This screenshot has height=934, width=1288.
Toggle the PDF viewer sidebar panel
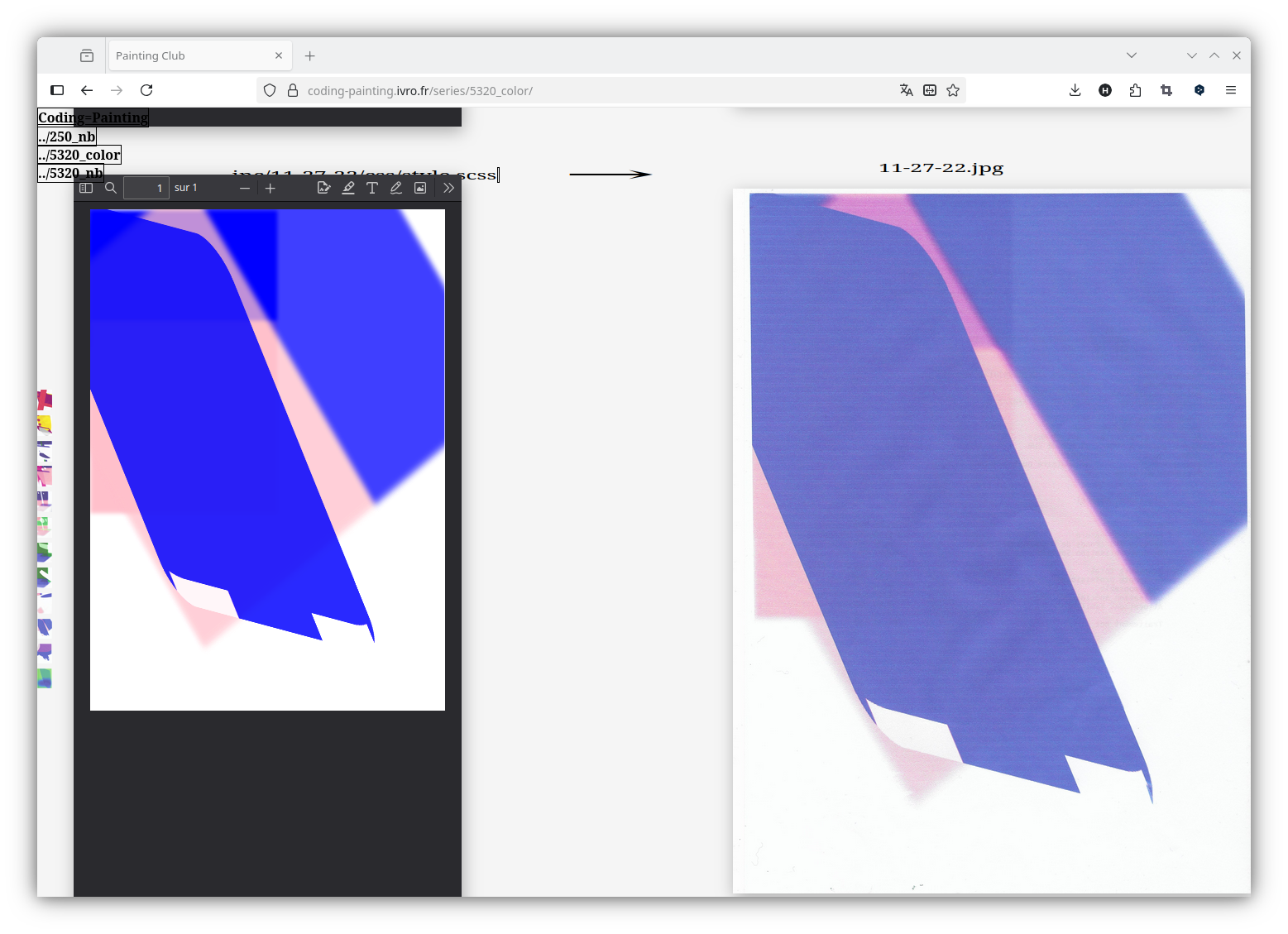coord(86,188)
